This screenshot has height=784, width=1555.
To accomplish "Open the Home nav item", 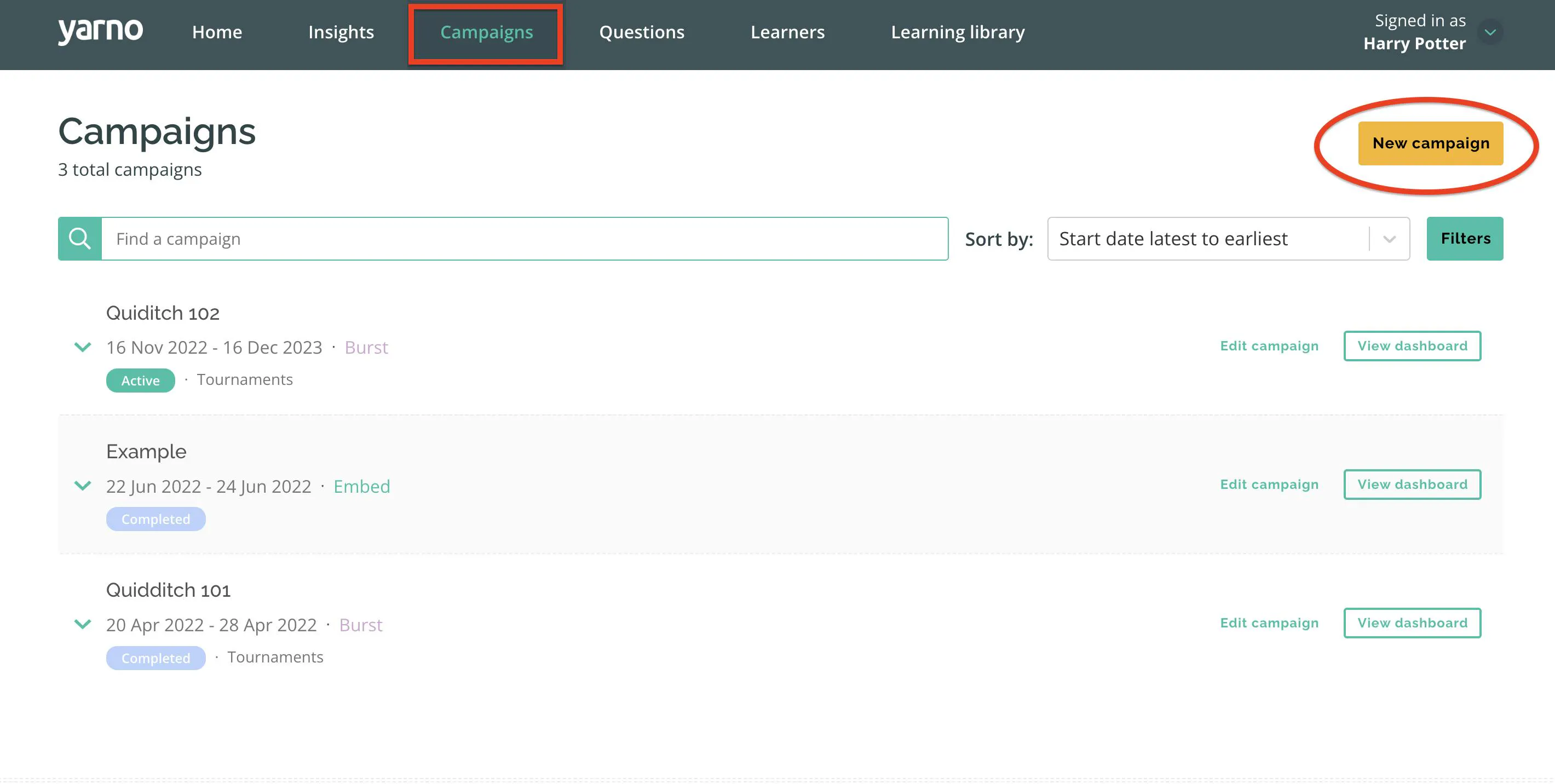I will click(x=217, y=32).
